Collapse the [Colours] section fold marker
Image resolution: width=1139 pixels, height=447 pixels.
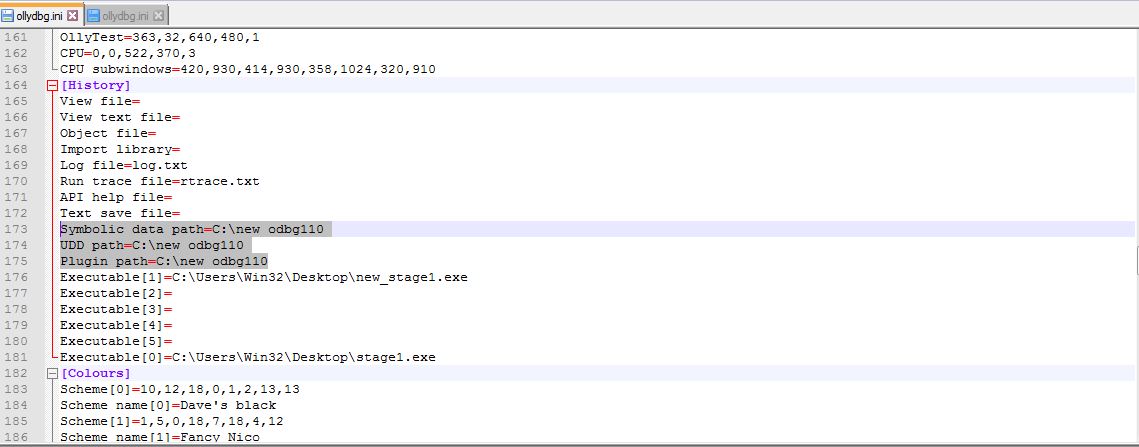click(52, 374)
